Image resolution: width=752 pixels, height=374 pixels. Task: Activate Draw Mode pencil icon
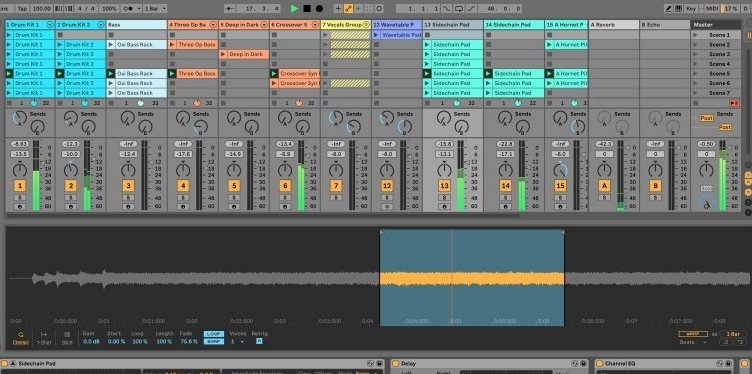(669, 9)
